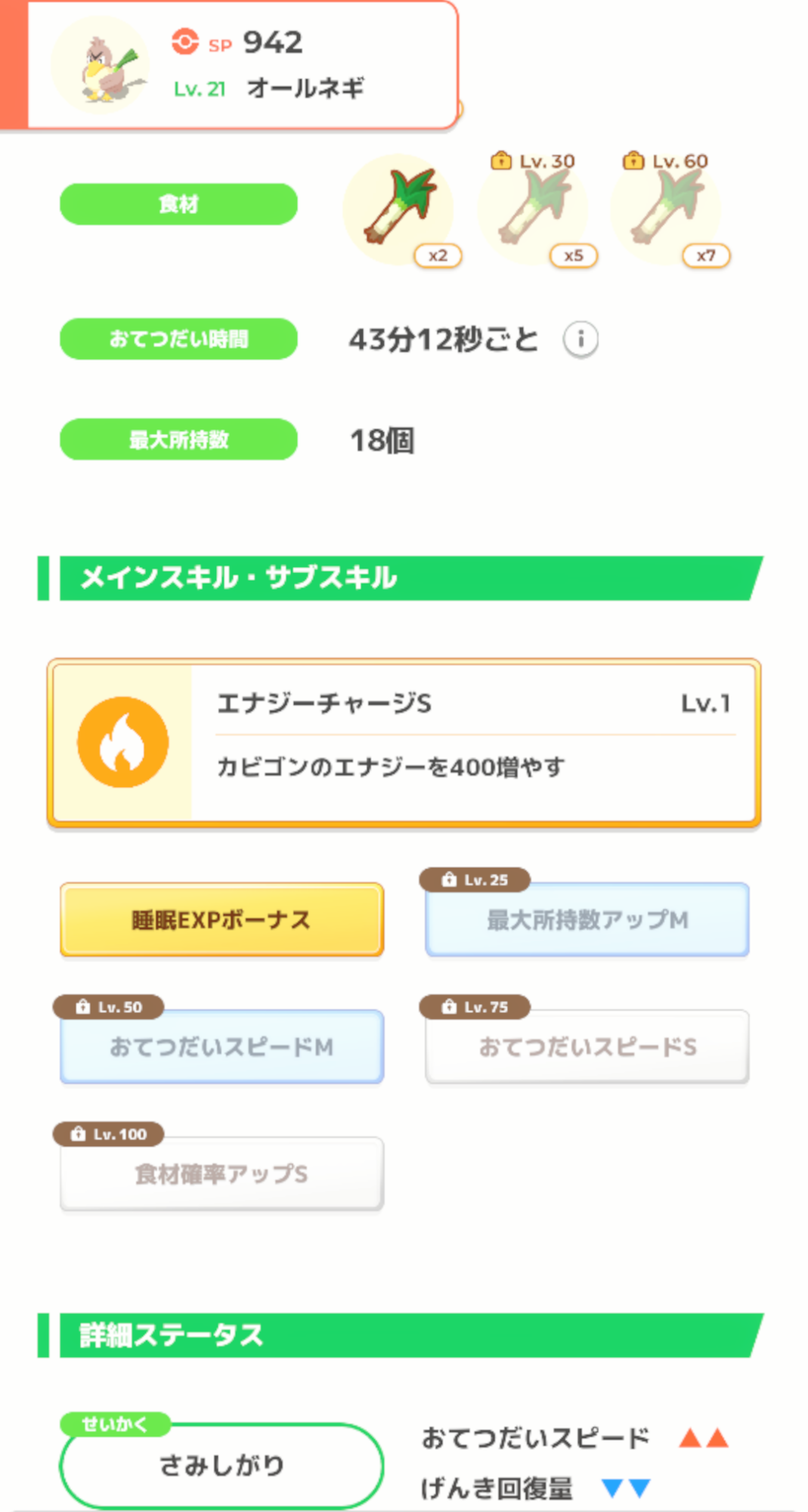Open the helping time info icon
This screenshot has width=808, height=1512.
coord(580,339)
